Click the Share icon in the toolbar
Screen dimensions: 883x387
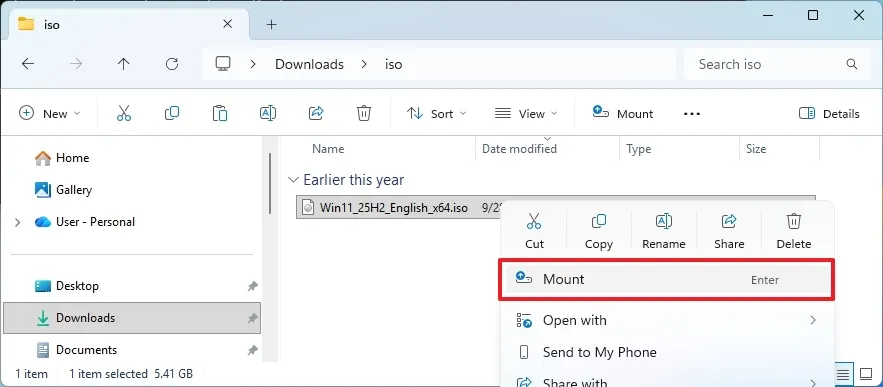pyautogui.click(x=316, y=114)
